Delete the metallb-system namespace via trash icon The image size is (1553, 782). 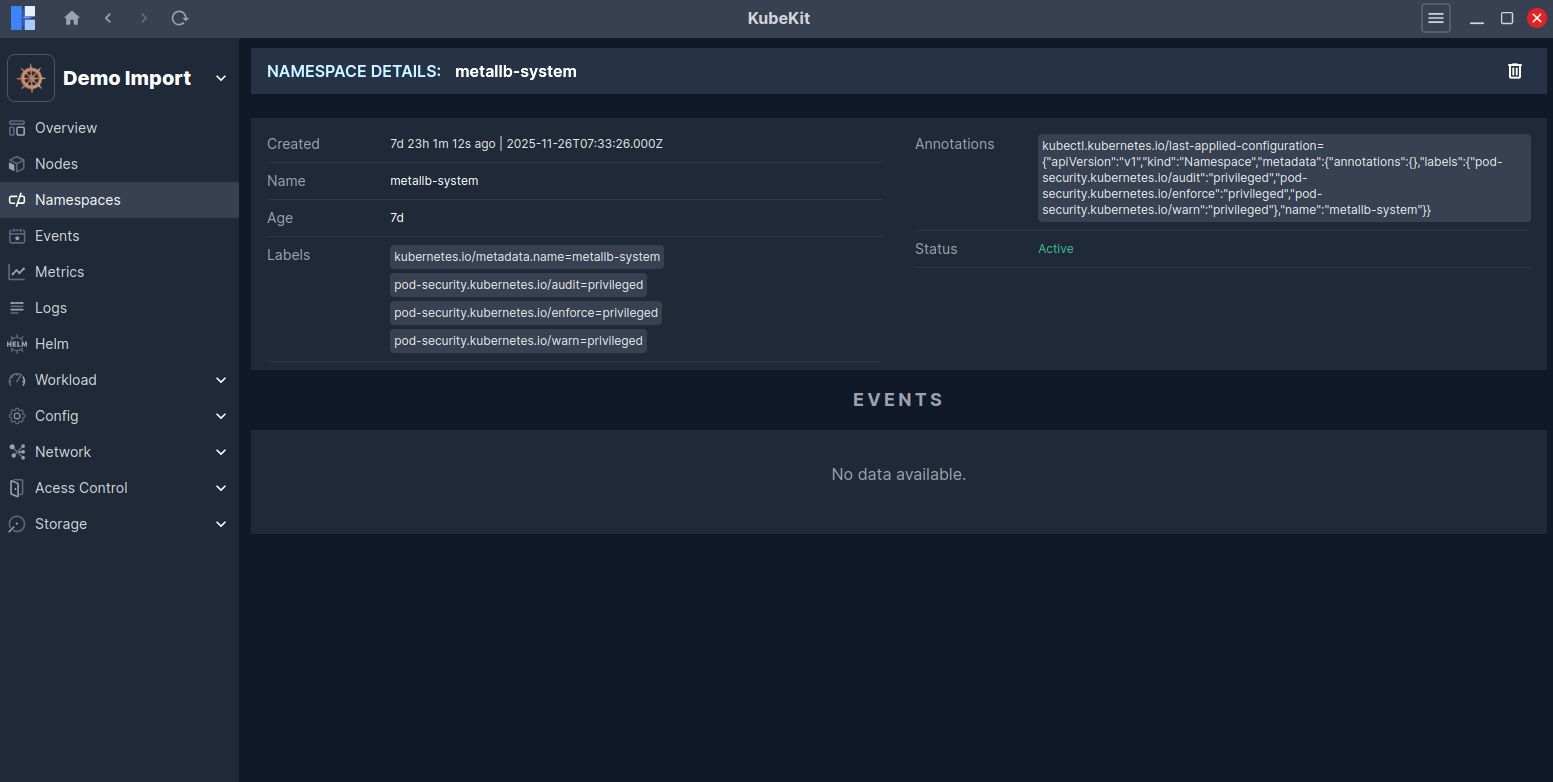(1514, 70)
